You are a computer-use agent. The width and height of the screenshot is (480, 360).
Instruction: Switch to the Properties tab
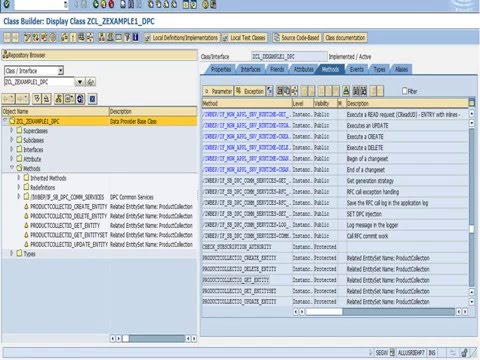point(221,69)
